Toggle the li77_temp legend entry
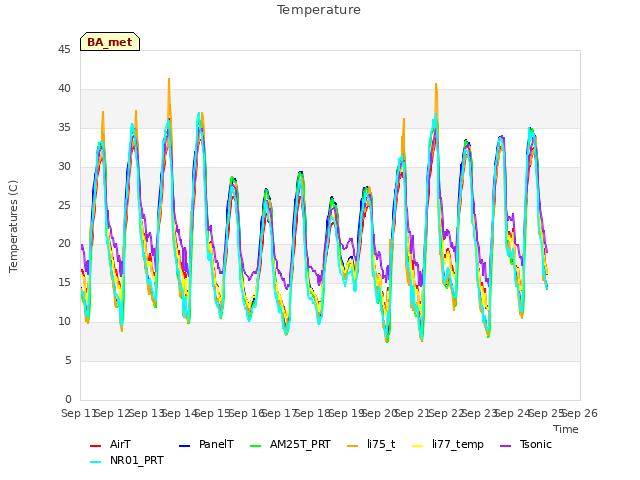Viewport: 640px width, 480px height. pyautogui.click(x=448, y=444)
